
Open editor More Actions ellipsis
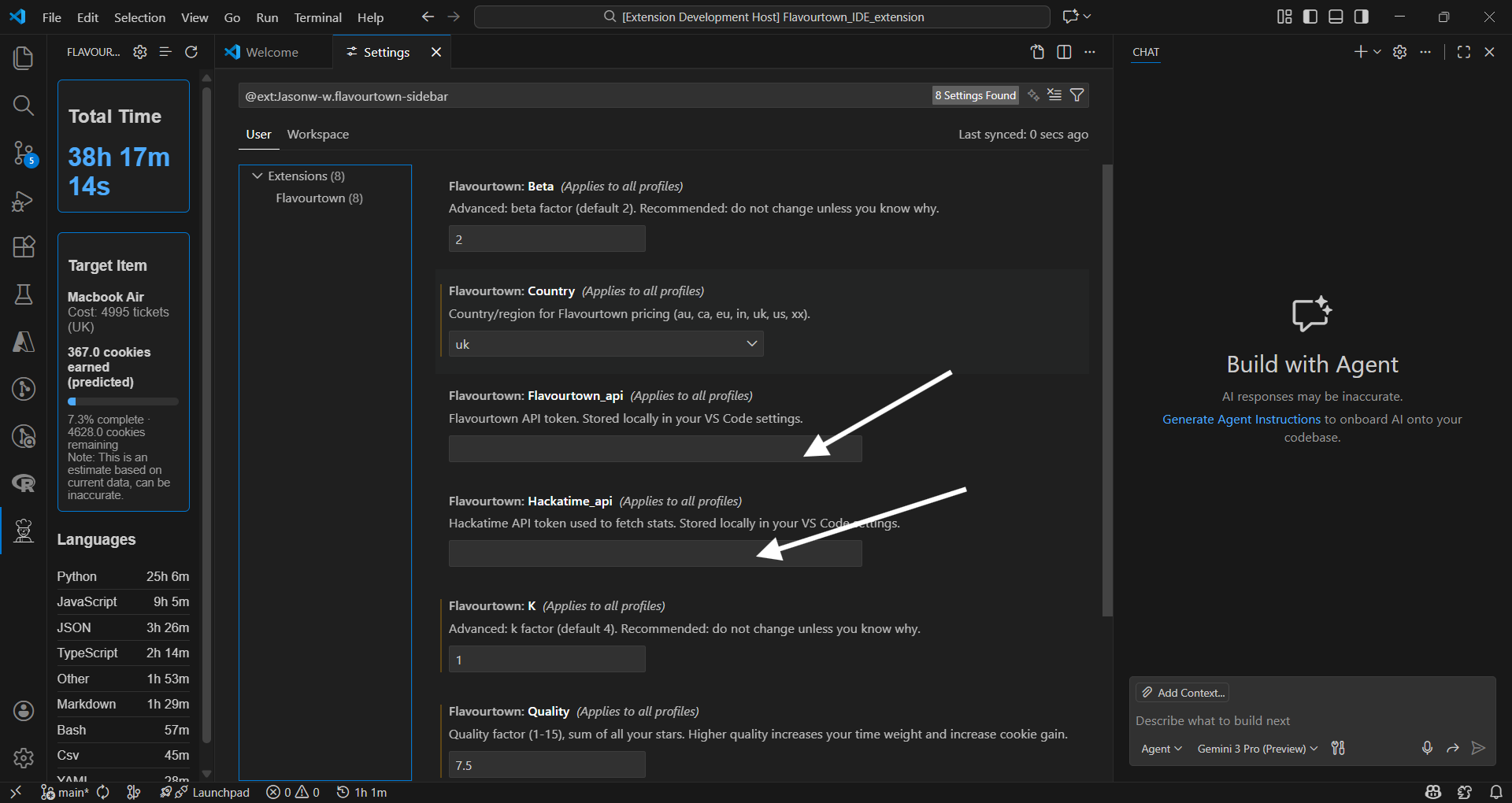(x=1090, y=52)
